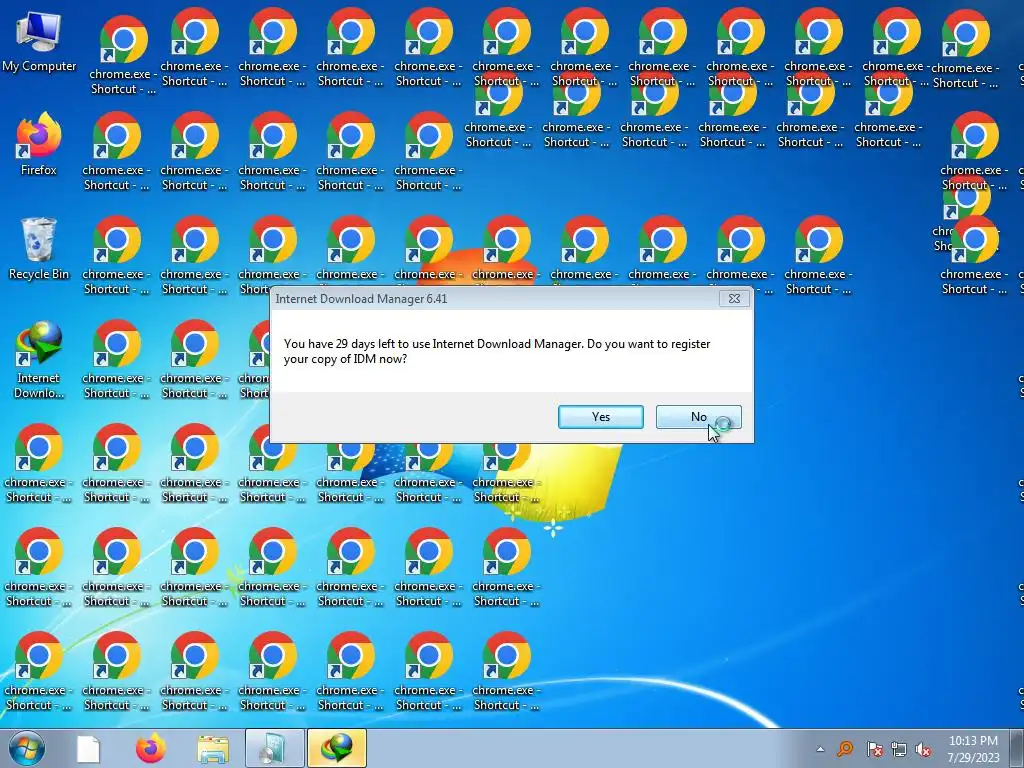The height and width of the screenshot is (768, 1024).
Task: Click the '29 days left' dialog message
Action: pos(496,351)
